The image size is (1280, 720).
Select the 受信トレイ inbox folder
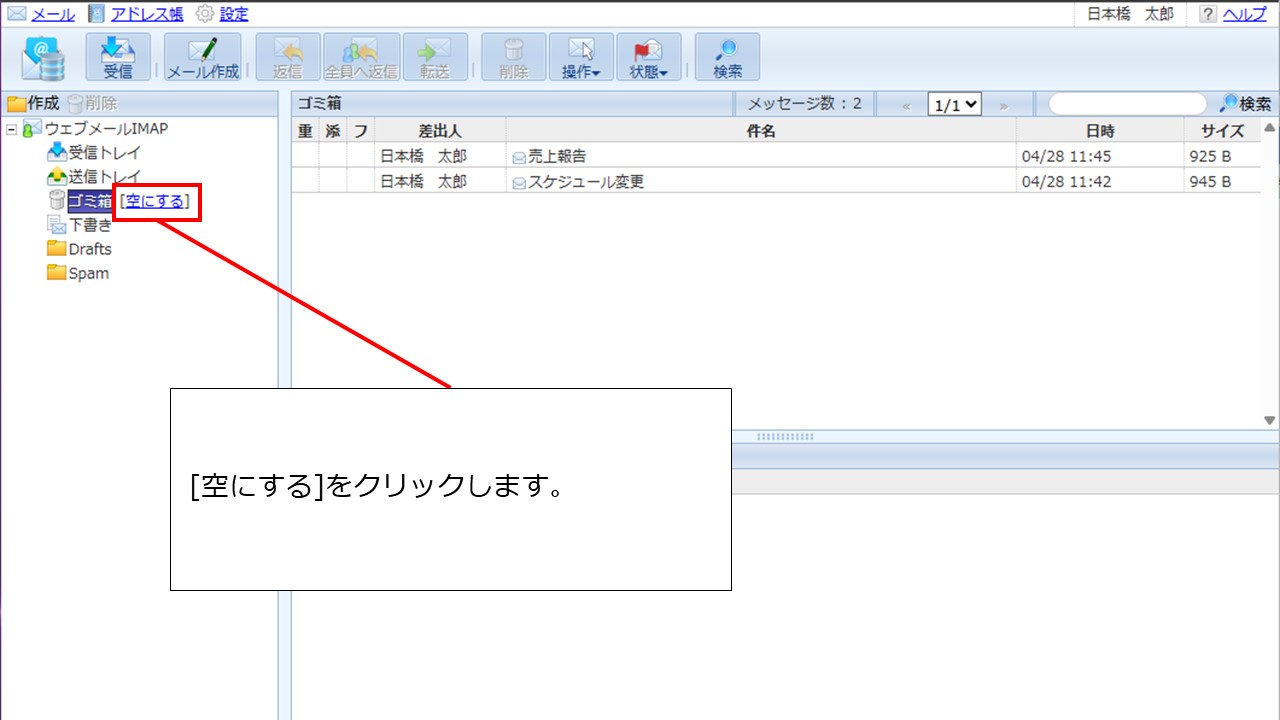click(x=104, y=153)
